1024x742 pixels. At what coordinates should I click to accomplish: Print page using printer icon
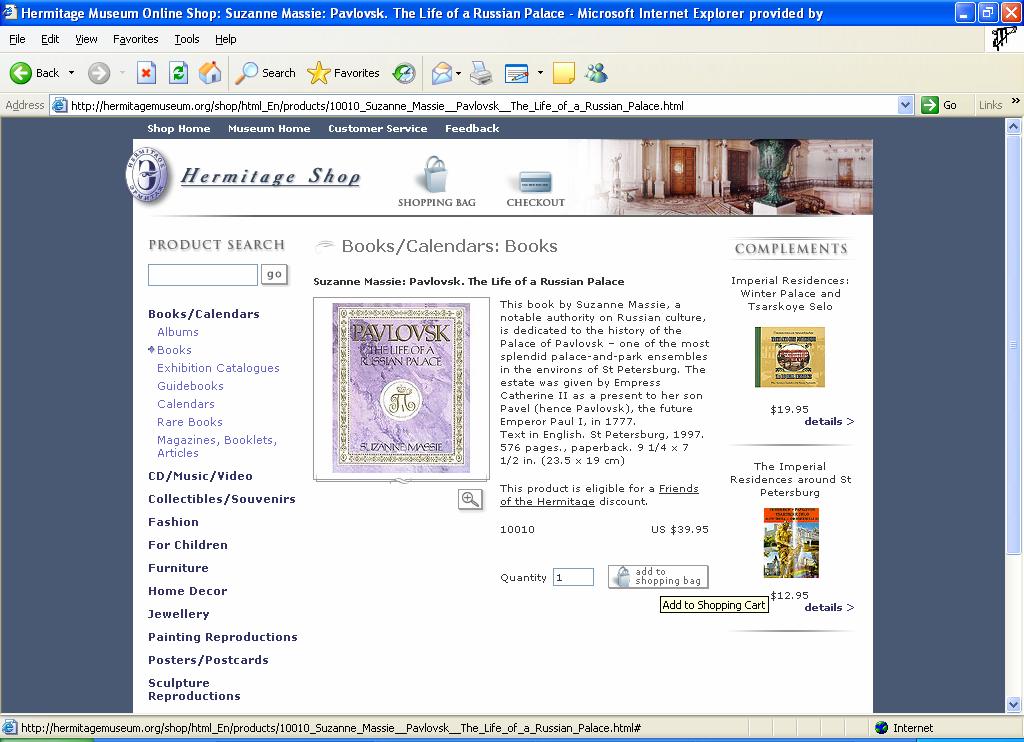click(x=481, y=73)
